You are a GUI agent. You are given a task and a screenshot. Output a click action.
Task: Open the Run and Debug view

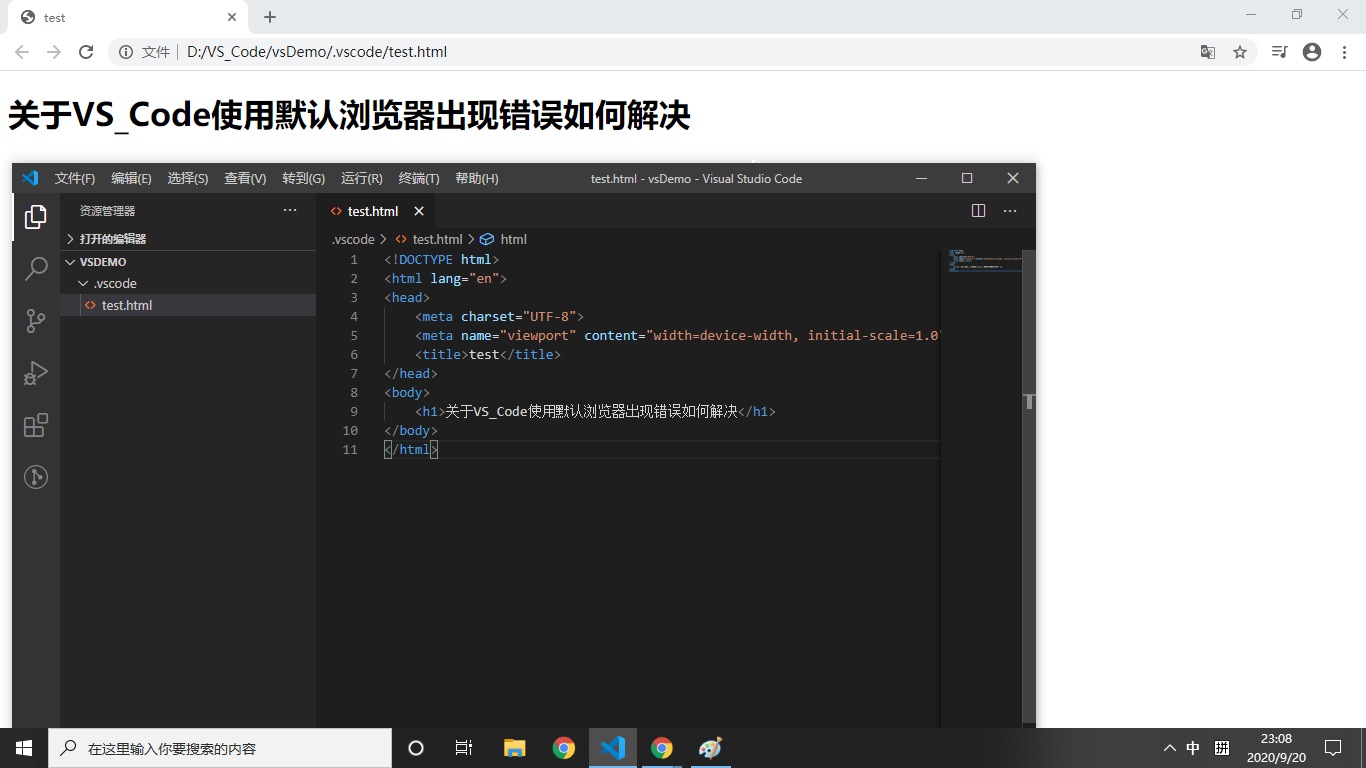coord(36,372)
